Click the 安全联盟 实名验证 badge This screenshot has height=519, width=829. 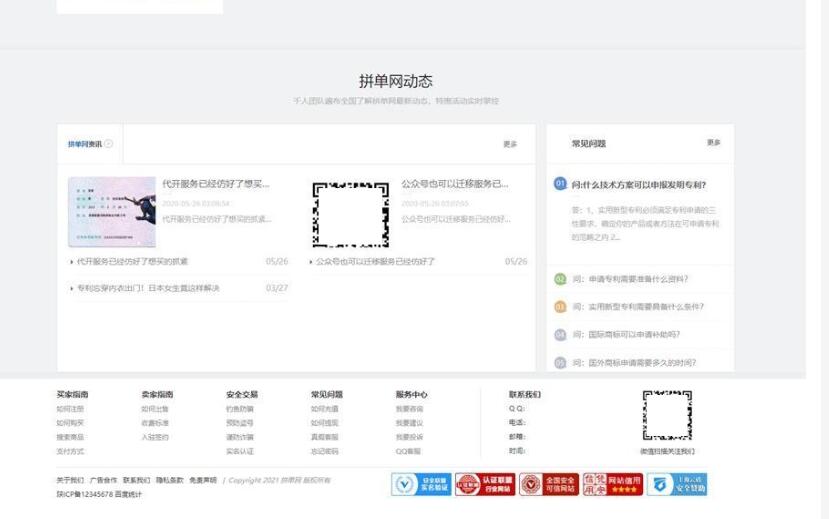[x=420, y=485]
